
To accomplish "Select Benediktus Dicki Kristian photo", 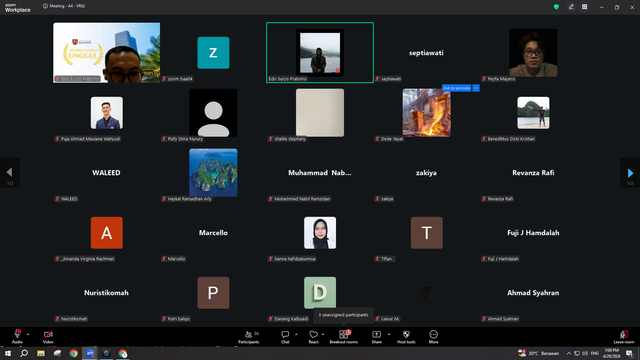I will [x=533, y=113].
